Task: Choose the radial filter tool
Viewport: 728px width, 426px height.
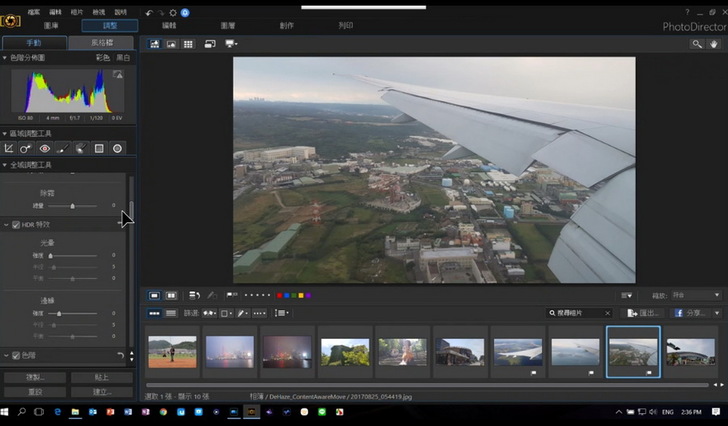Action: (117, 148)
